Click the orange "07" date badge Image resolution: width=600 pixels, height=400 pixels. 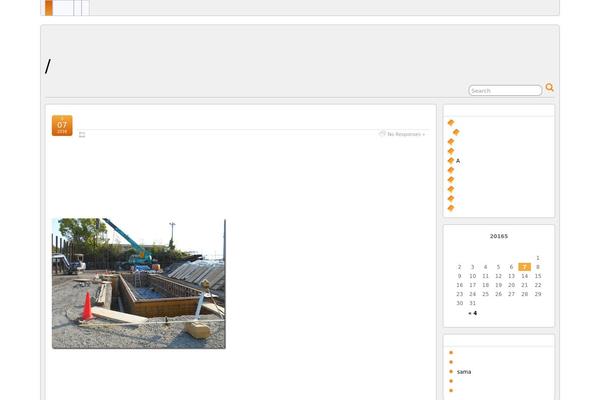click(62, 126)
